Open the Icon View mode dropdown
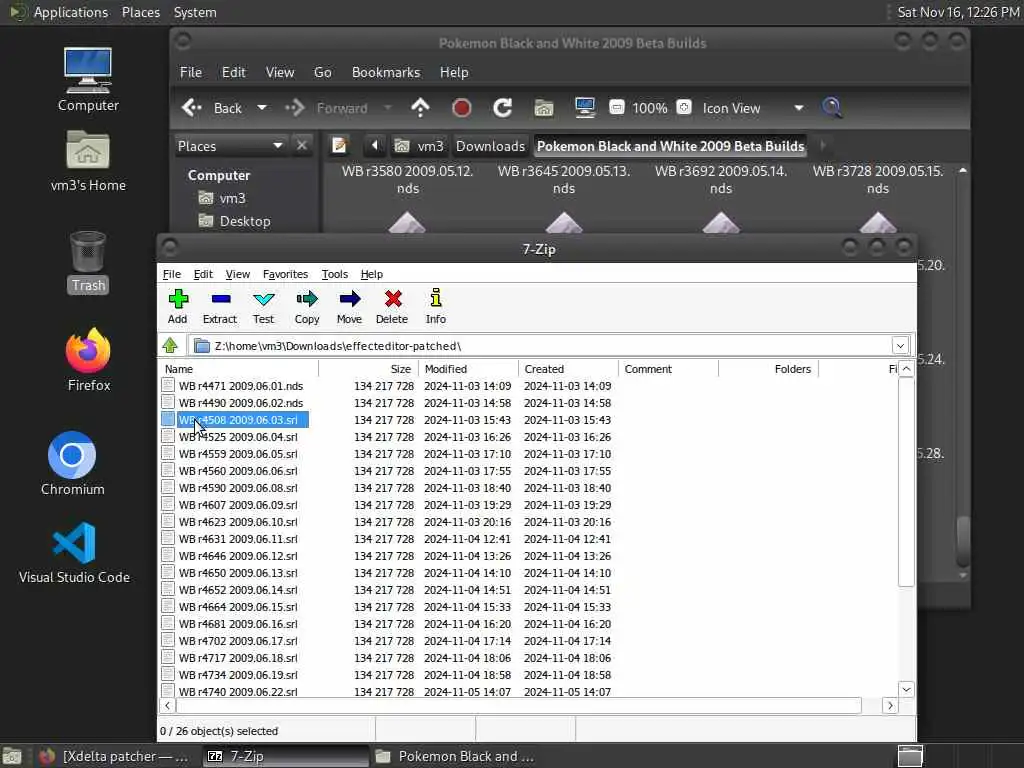The height and width of the screenshot is (768, 1024). 799,108
